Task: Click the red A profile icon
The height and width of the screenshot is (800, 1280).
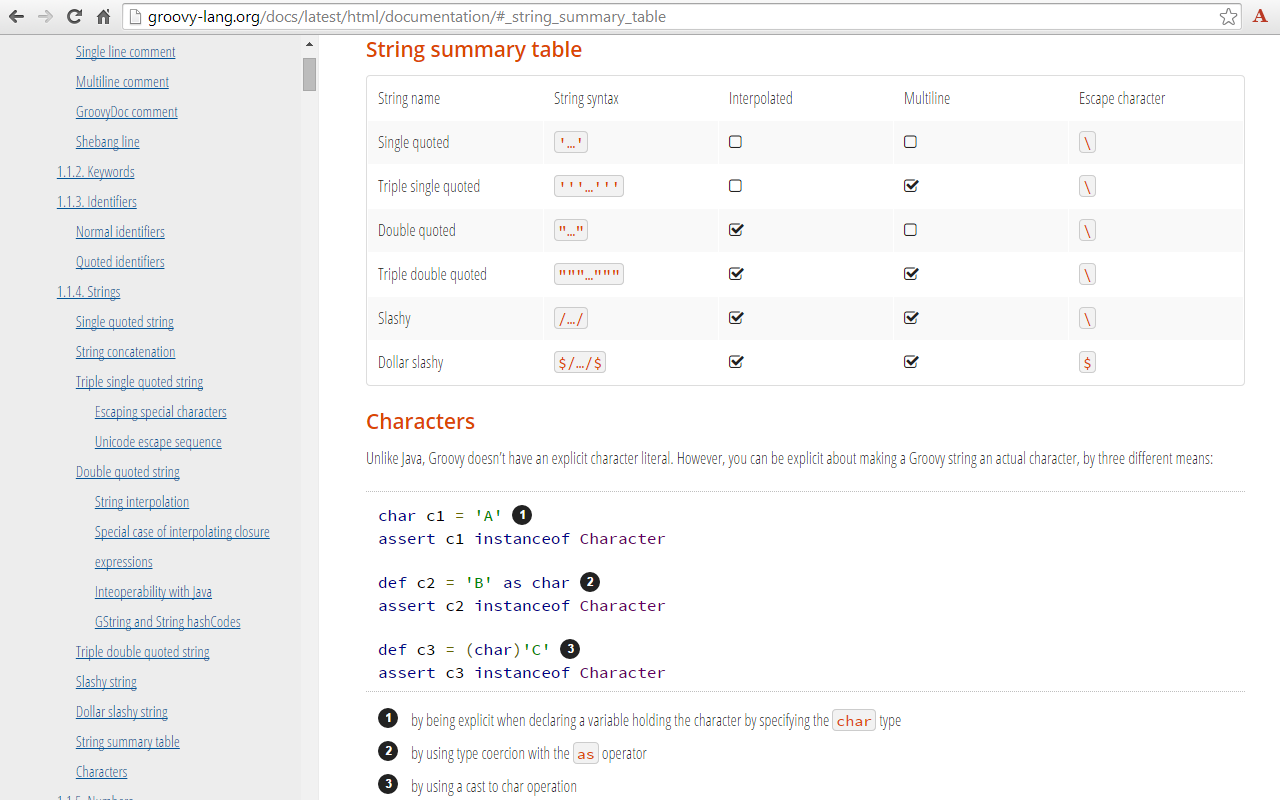Action: click(x=1261, y=16)
